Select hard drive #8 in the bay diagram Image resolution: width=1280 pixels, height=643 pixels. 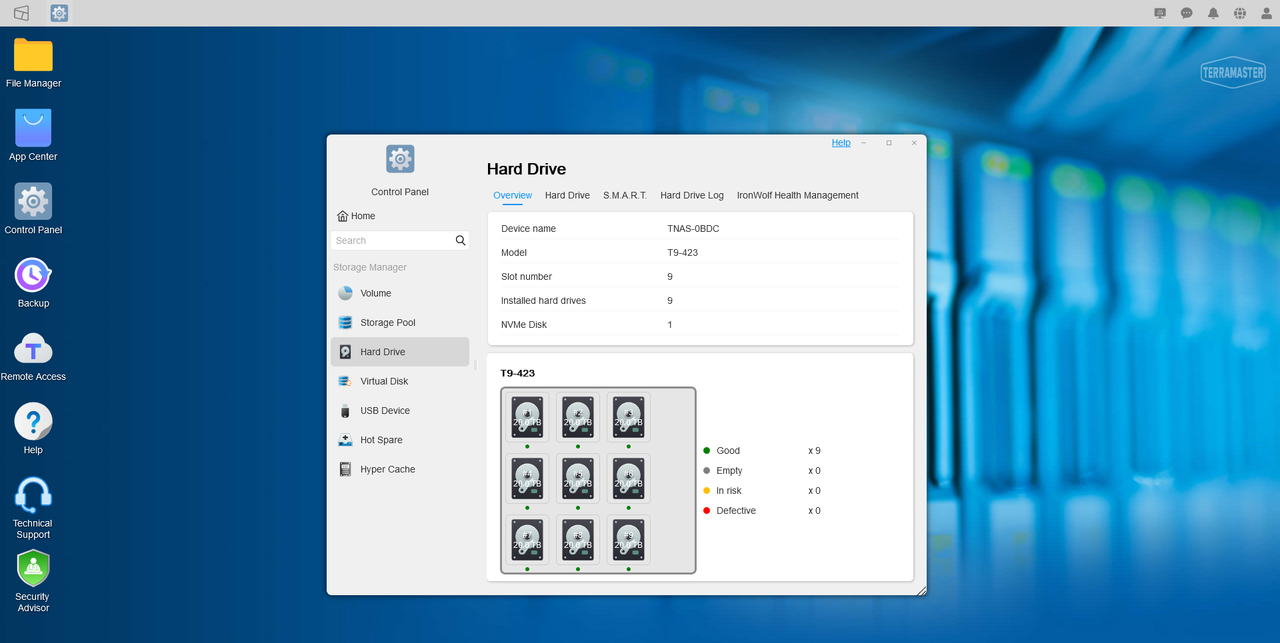click(x=578, y=539)
